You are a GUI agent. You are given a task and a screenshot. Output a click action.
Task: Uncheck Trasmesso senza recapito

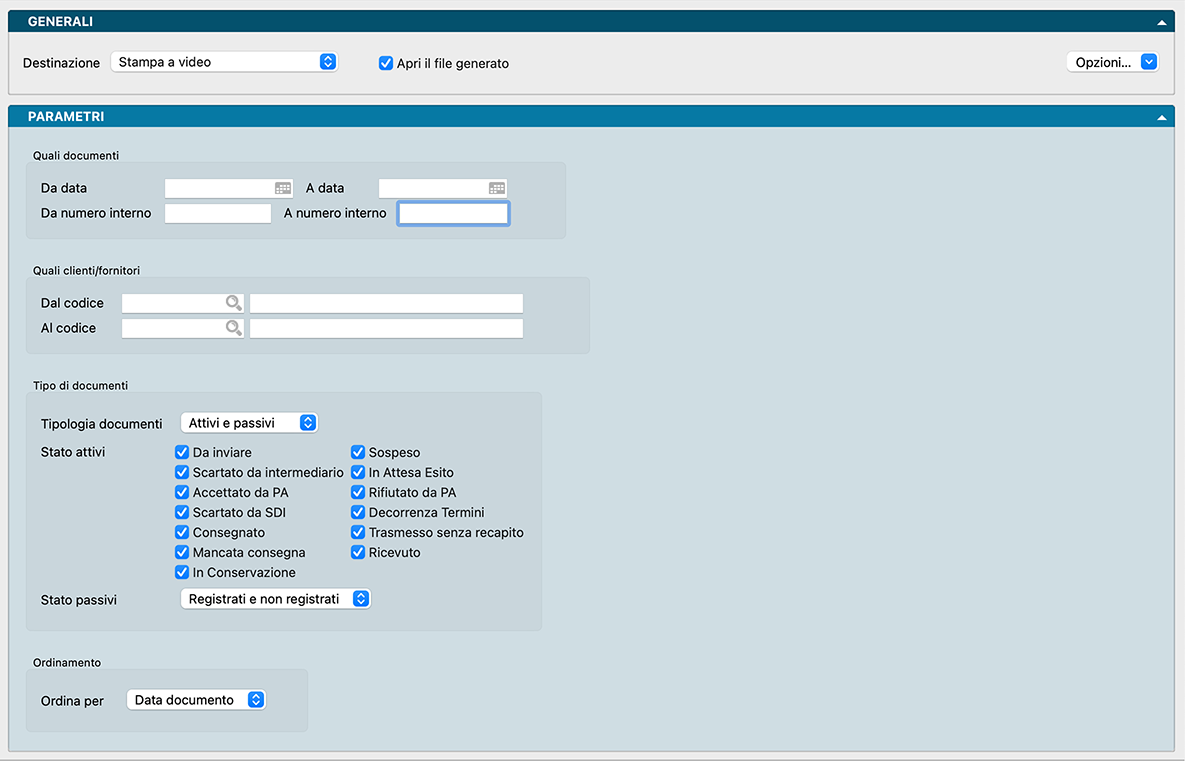[x=358, y=532]
